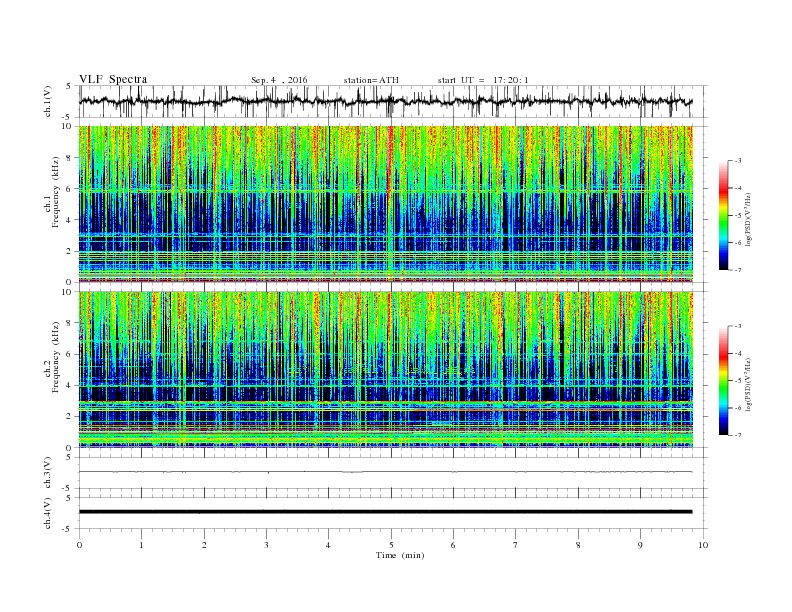Click the "-3" tick on ch.1 color bar

738,161
